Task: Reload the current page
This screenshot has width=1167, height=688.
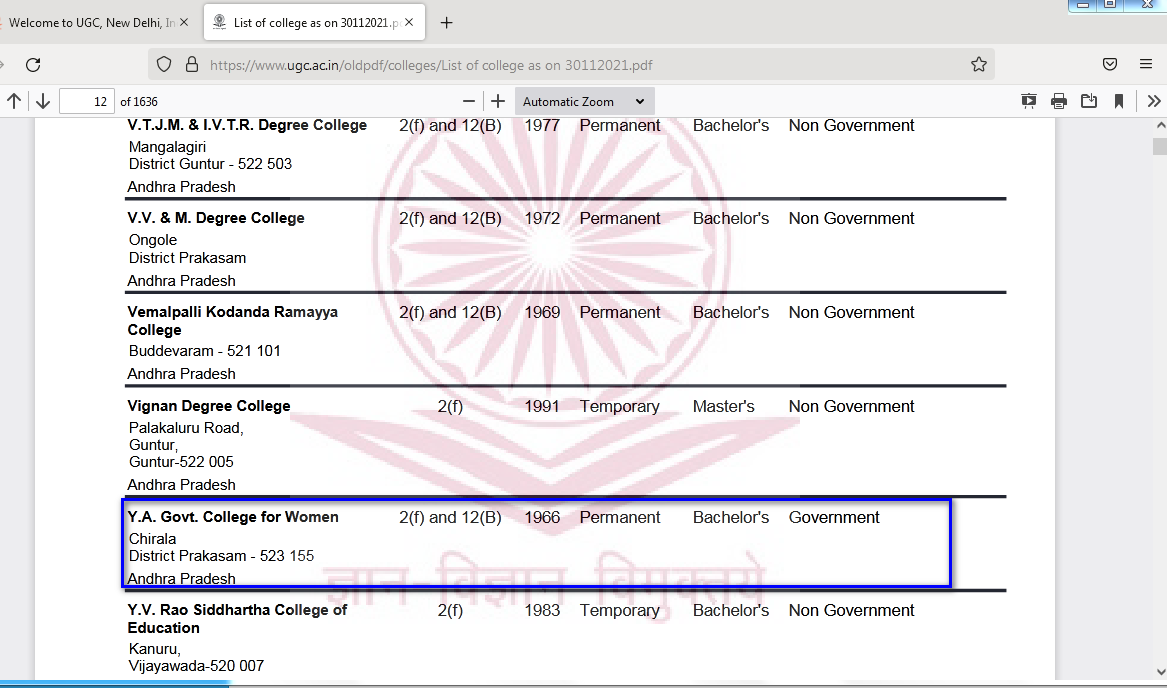Action: (33, 65)
